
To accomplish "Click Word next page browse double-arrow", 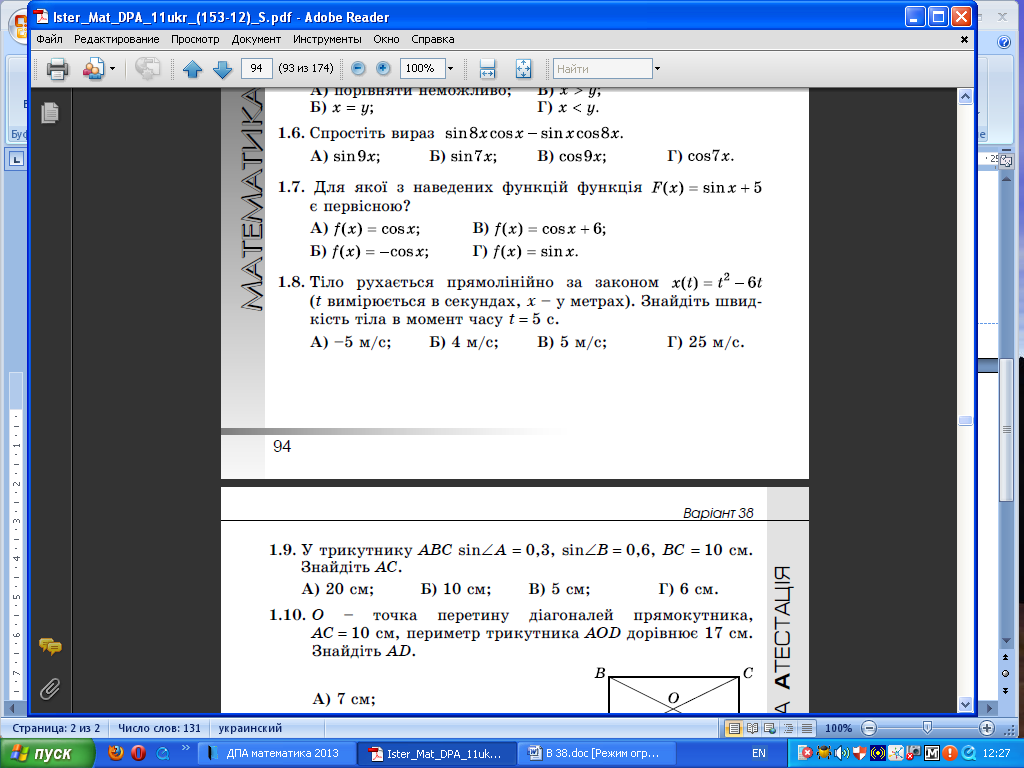I will point(1006,691).
